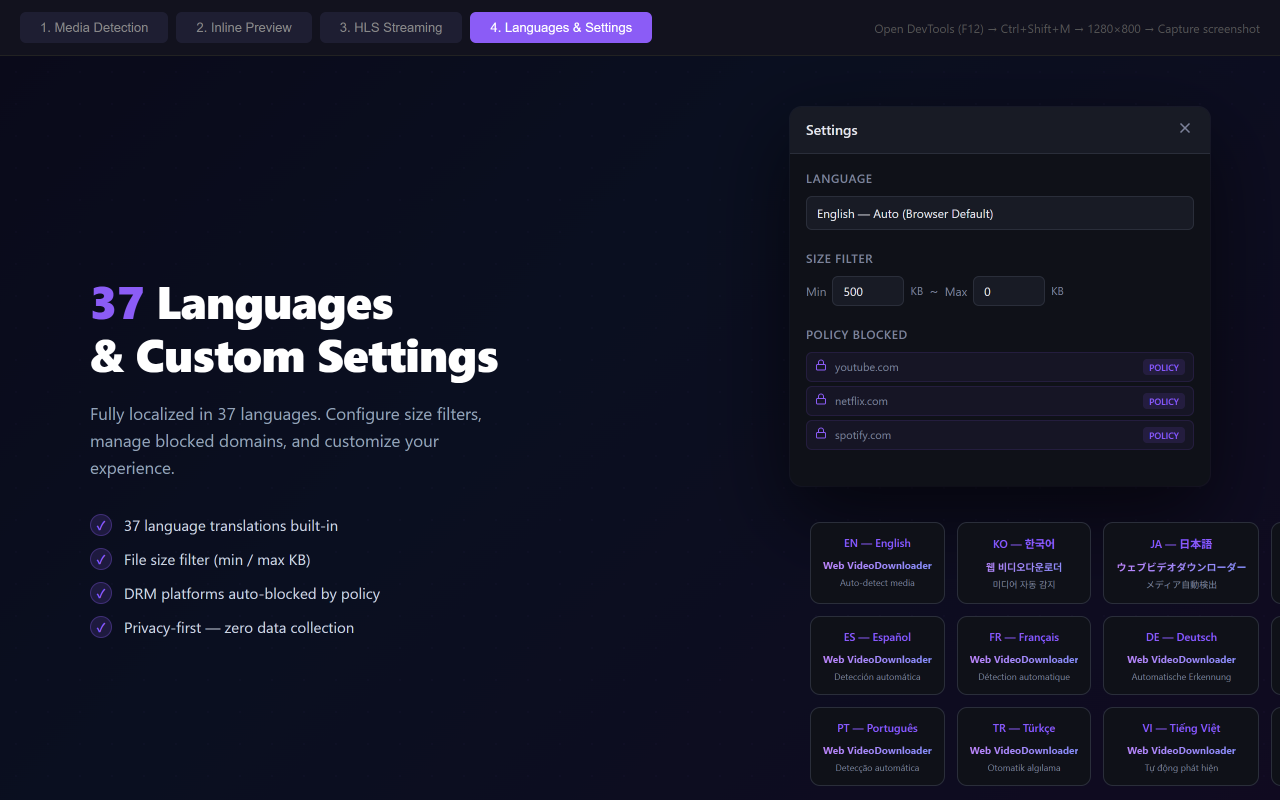Click checkmark icon for 37 language translations
The height and width of the screenshot is (800, 1280).
(x=101, y=525)
